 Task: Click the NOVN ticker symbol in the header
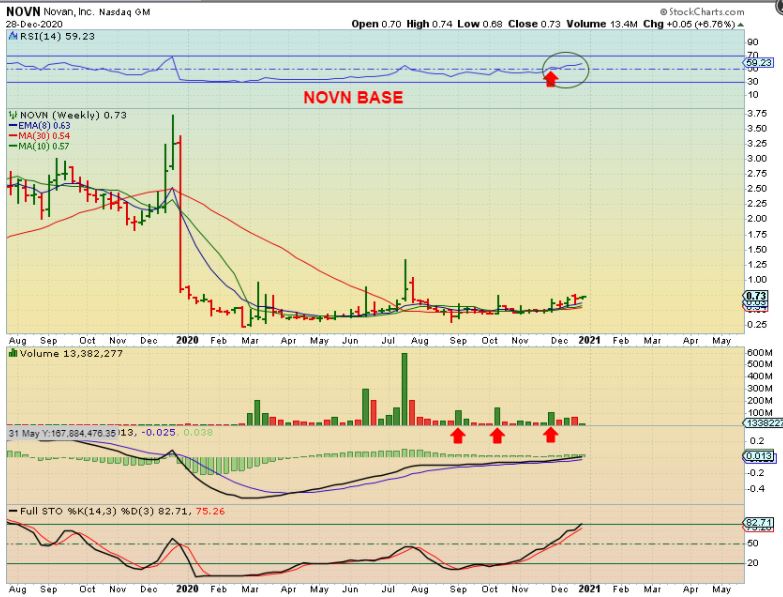click(x=23, y=11)
